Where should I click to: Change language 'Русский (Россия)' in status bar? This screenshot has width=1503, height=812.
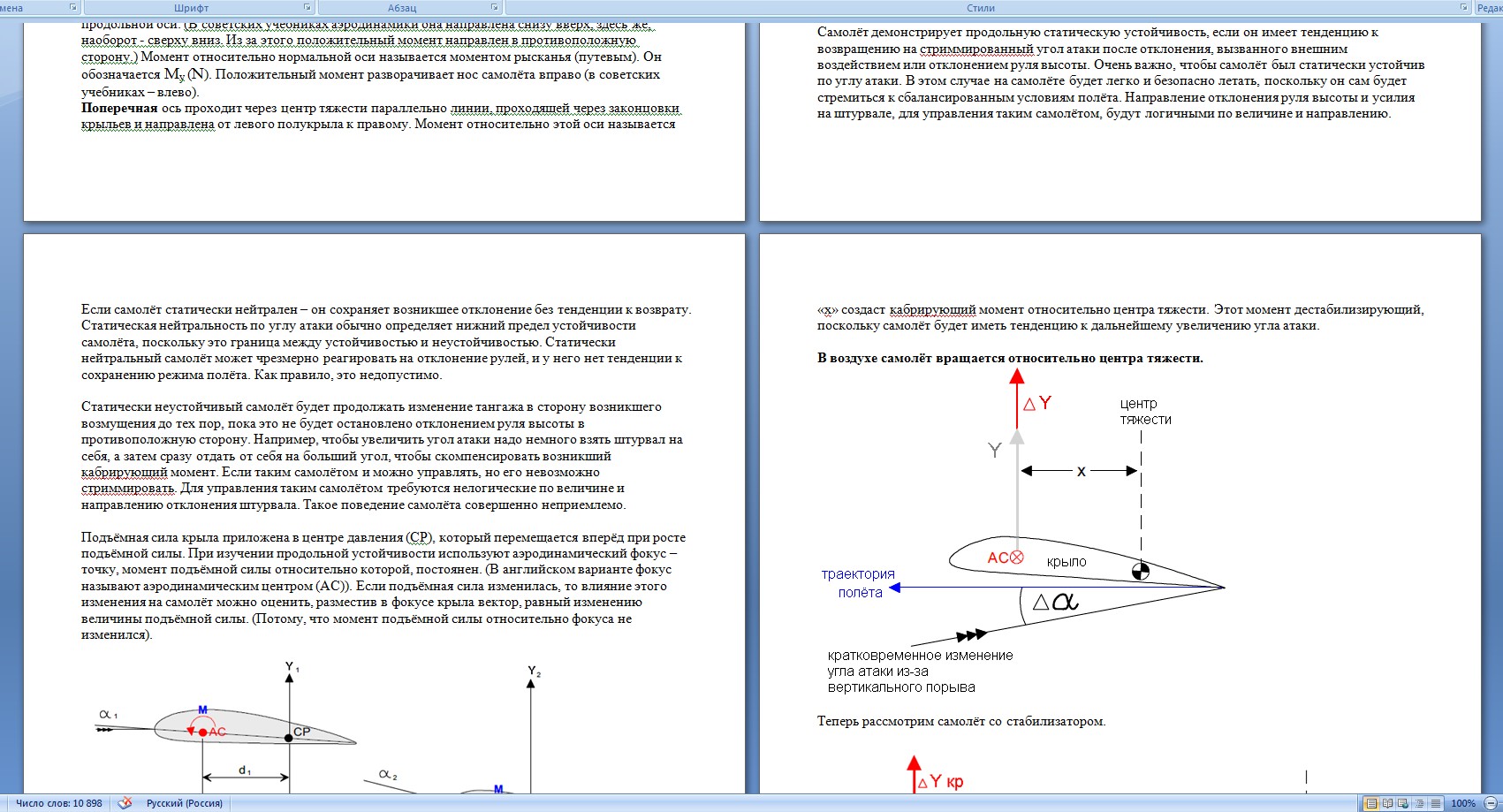184,803
